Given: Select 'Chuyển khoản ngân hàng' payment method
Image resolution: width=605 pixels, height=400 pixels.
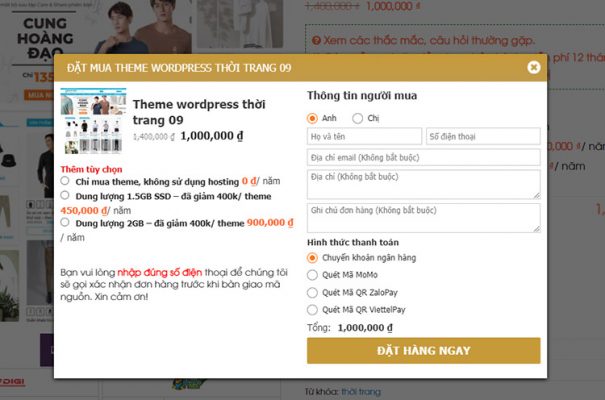Looking at the screenshot, I should pyautogui.click(x=313, y=258).
